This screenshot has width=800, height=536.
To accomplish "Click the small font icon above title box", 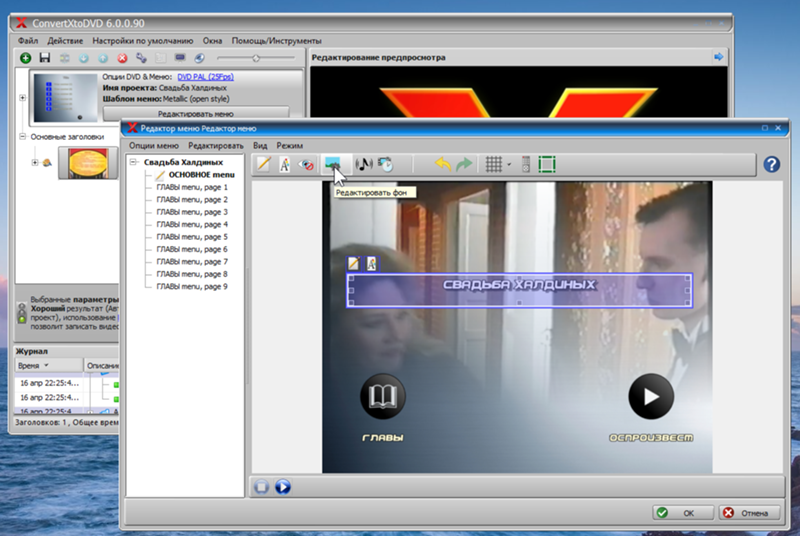I will 371,263.
